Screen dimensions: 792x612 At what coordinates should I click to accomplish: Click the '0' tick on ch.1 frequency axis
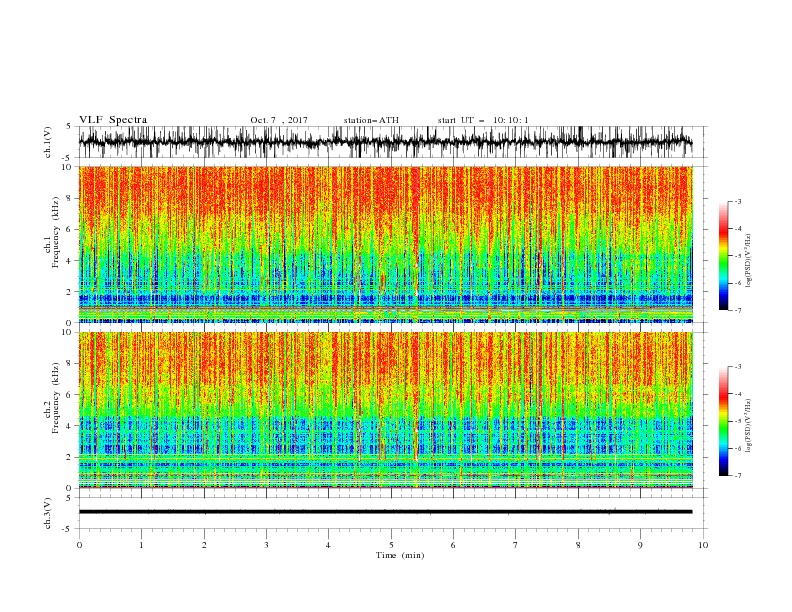[70, 323]
